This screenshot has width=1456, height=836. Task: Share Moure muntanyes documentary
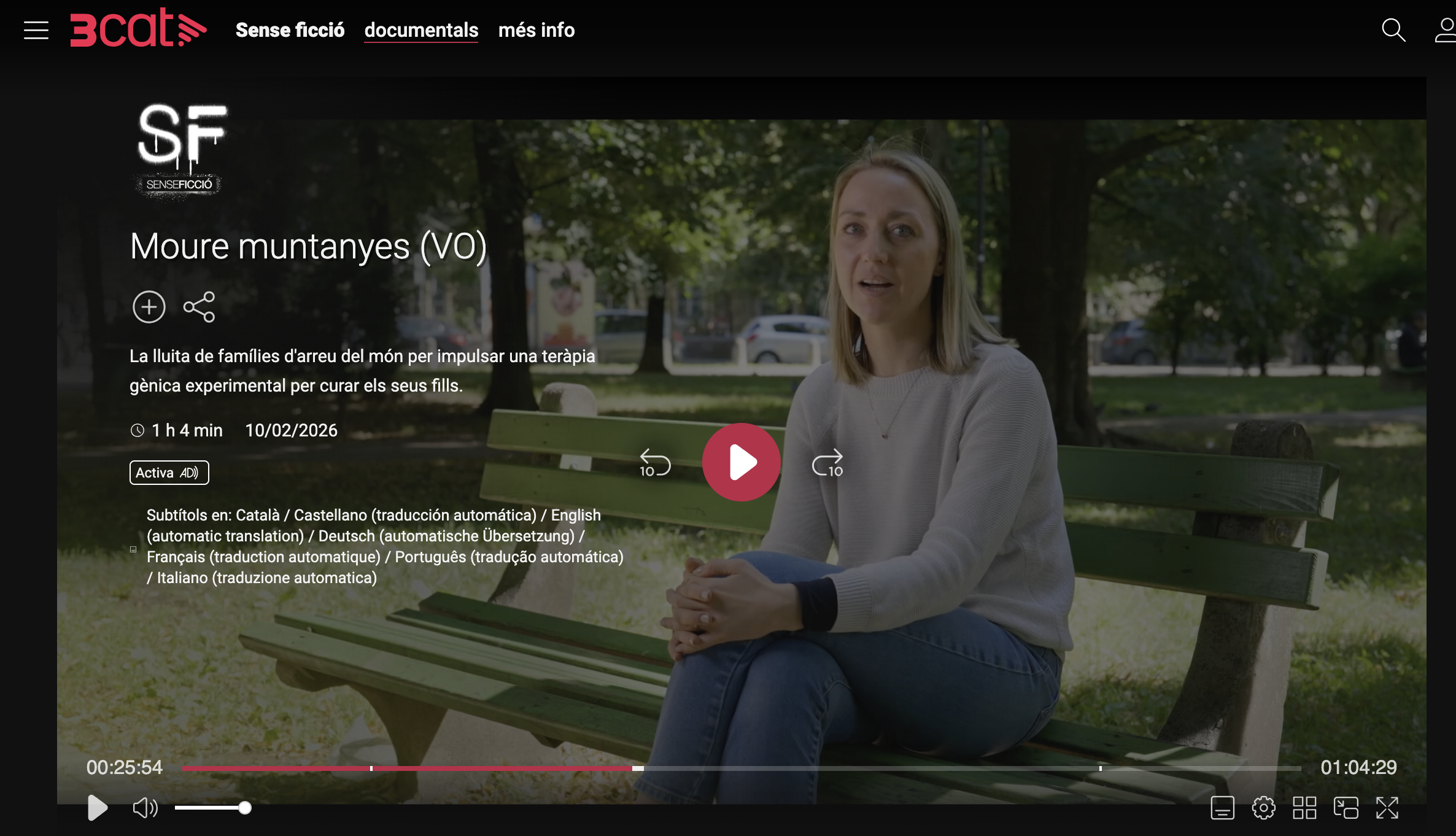pos(199,307)
